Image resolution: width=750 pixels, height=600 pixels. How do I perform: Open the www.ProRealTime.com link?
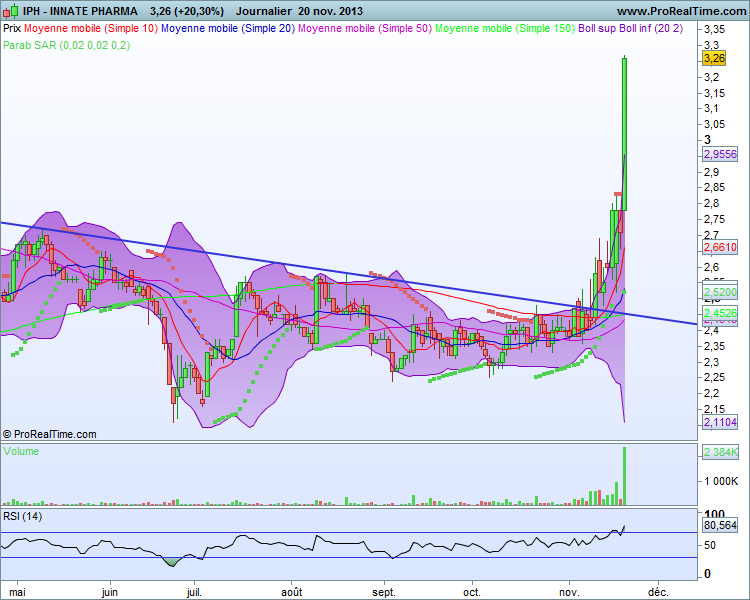(x=681, y=11)
